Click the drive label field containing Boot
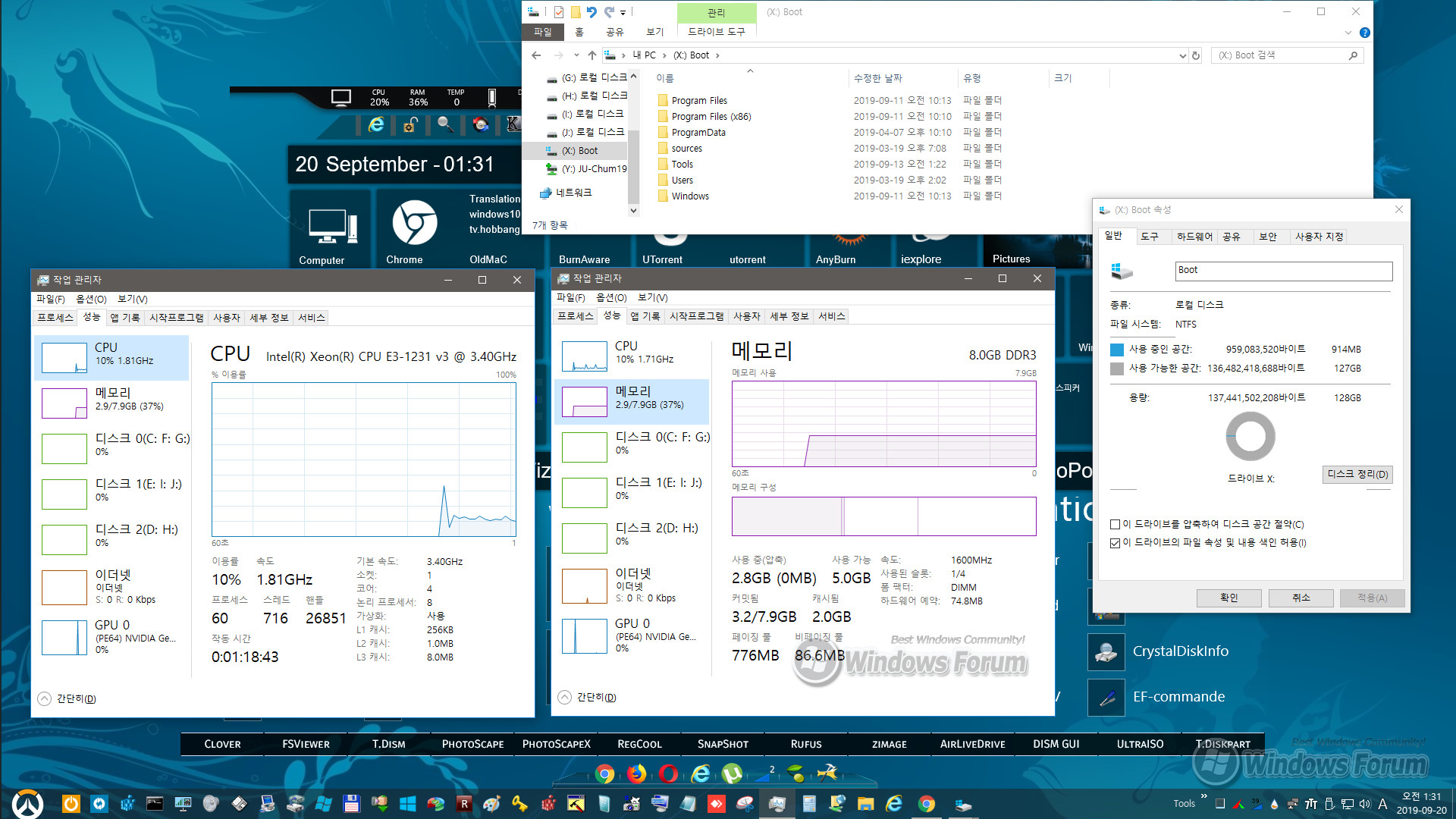 click(1284, 271)
